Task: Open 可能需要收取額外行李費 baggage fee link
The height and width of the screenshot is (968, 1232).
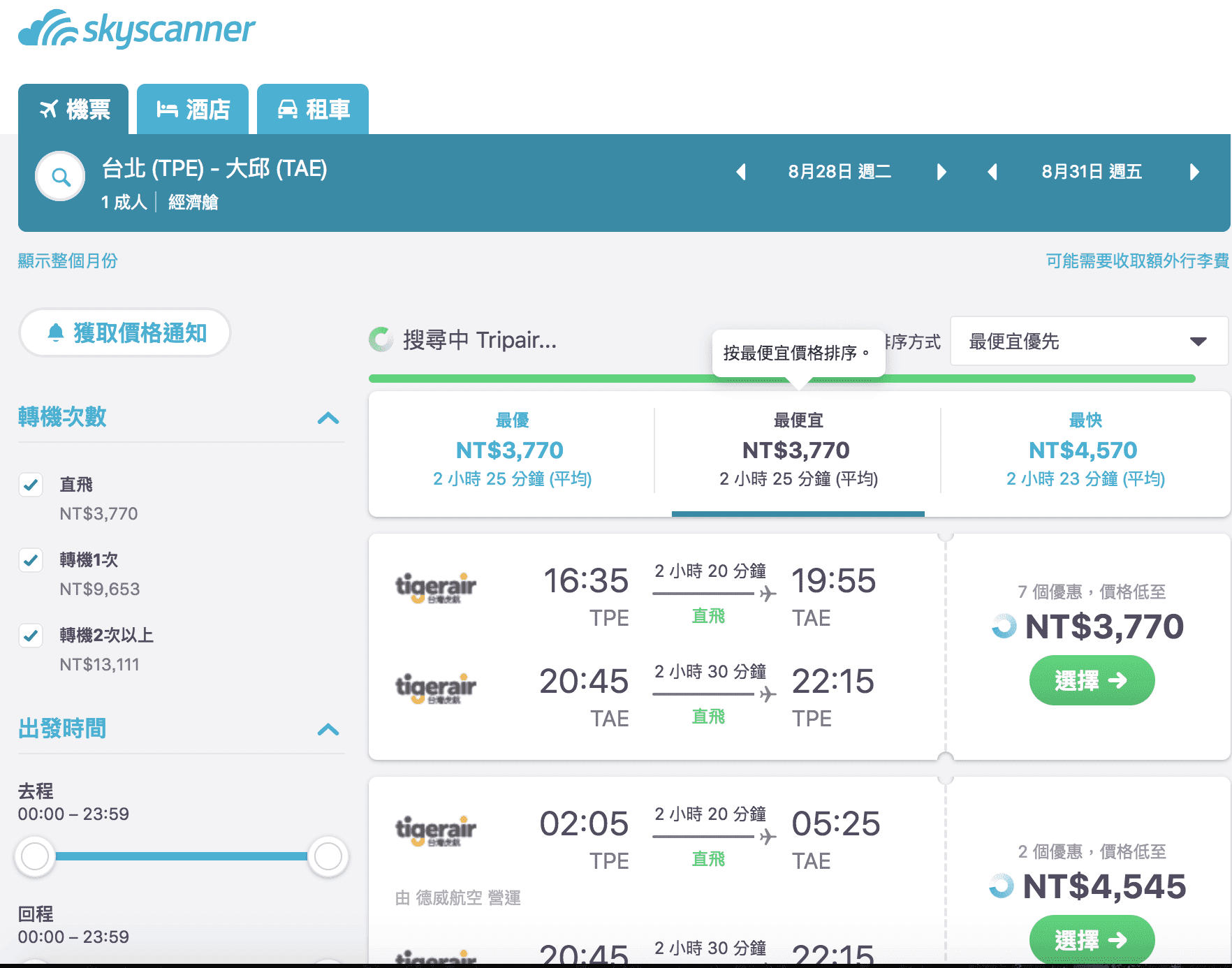Action: coord(1137,261)
